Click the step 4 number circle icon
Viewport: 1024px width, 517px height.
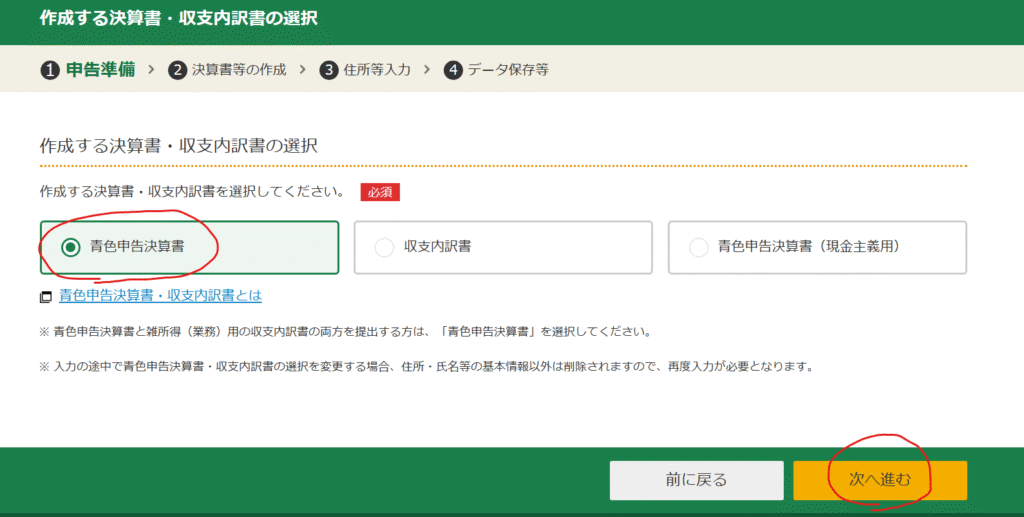point(454,70)
